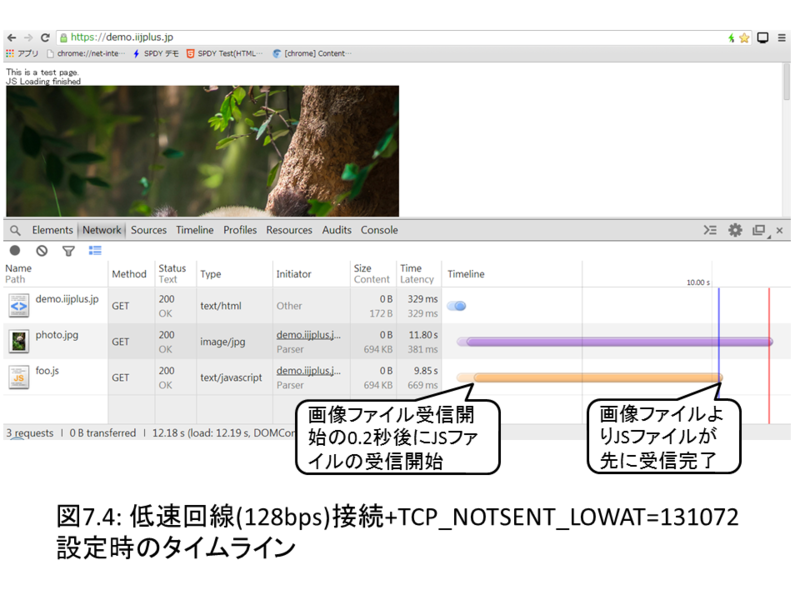Toggle the console drawer icon
This screenshot has height=600, width=800.
coord(710,230)
